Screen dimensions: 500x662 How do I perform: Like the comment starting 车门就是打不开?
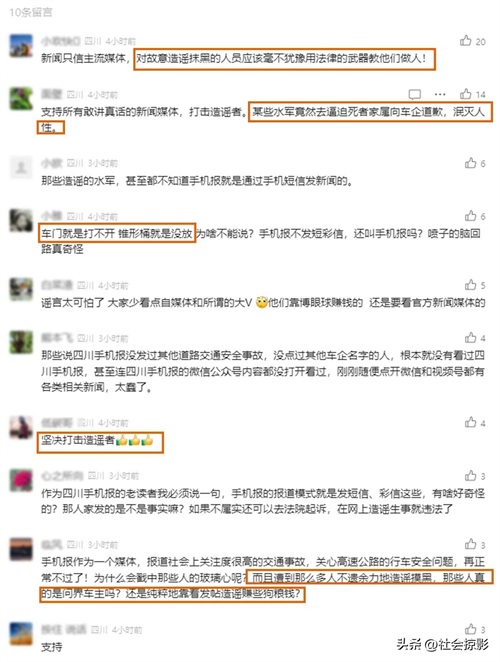470,216
